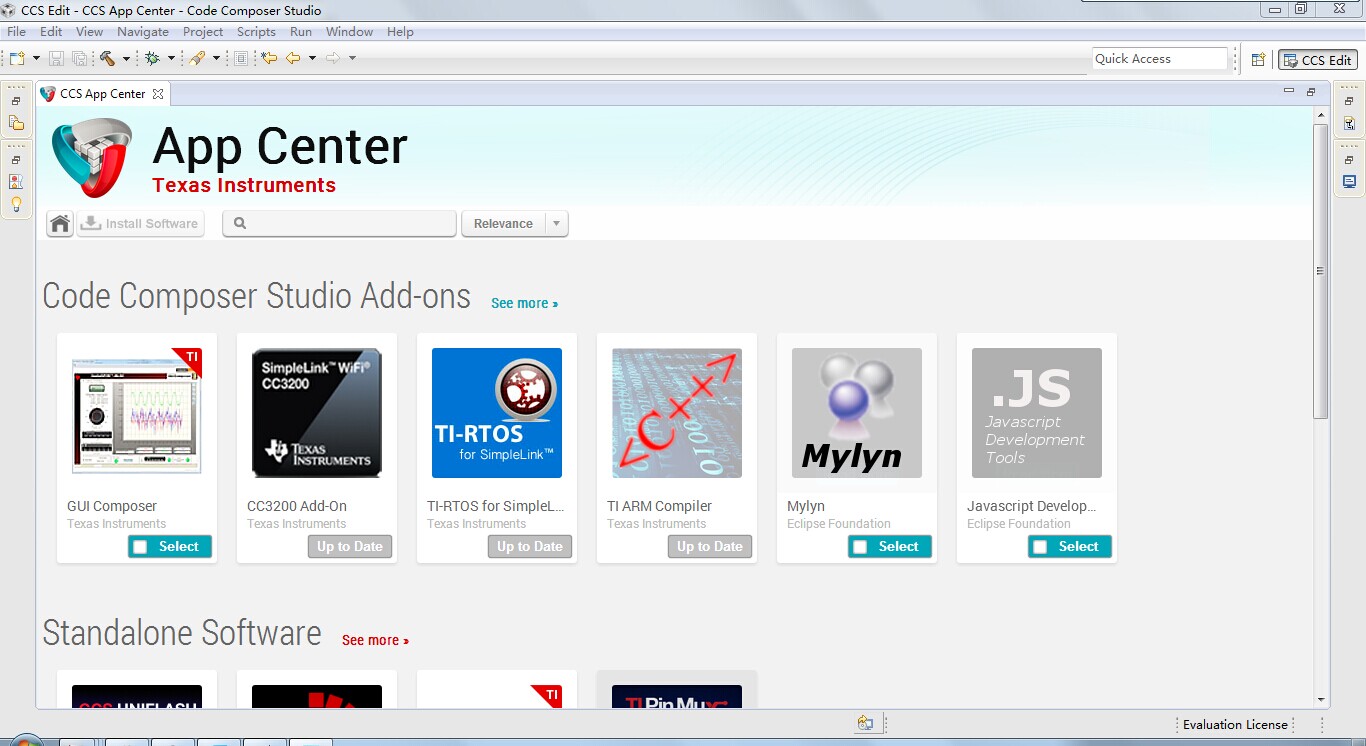Click the Save floppy disk icon

tap(56, 58)
